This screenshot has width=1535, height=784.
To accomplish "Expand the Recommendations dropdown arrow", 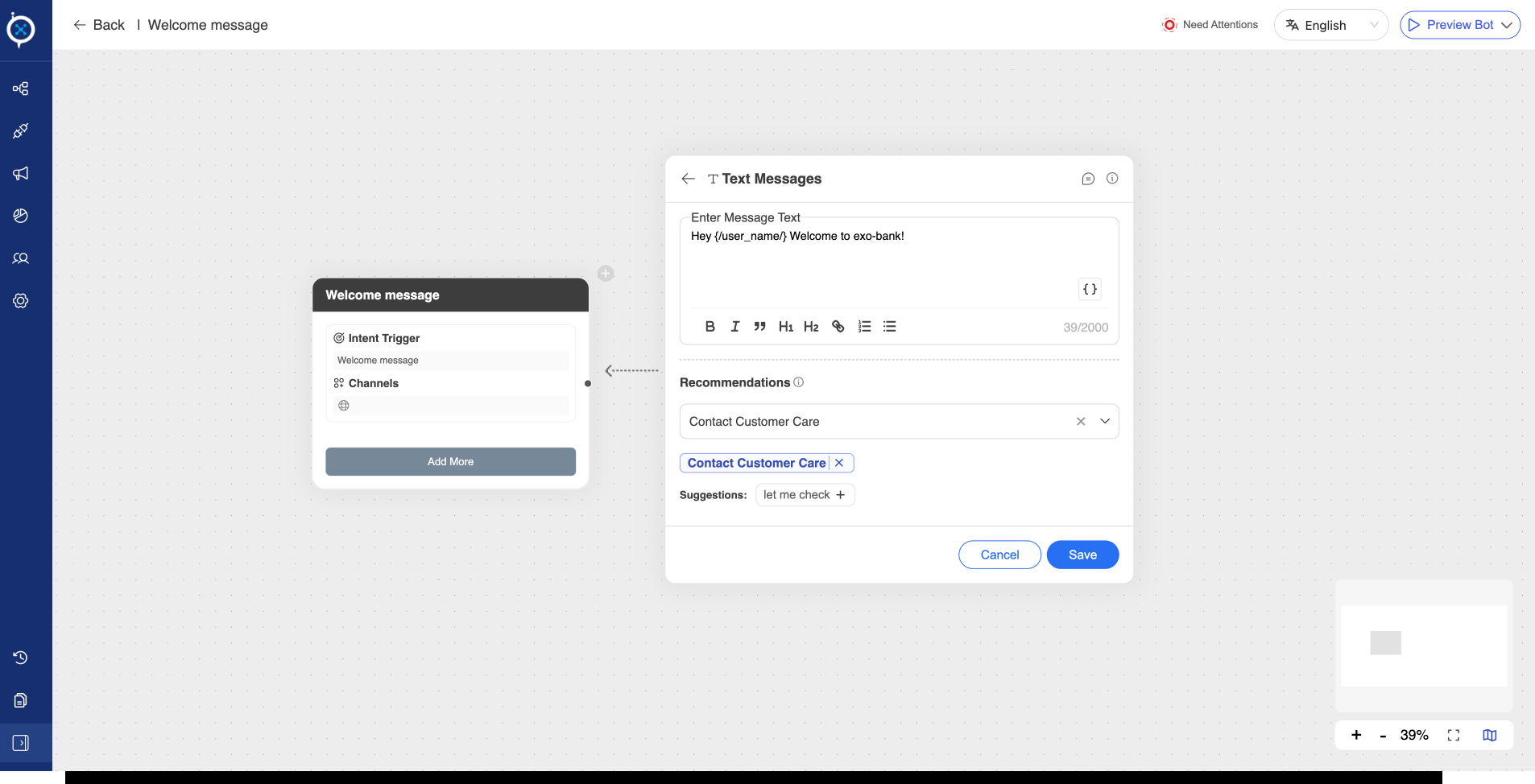I will [1105, 421].
